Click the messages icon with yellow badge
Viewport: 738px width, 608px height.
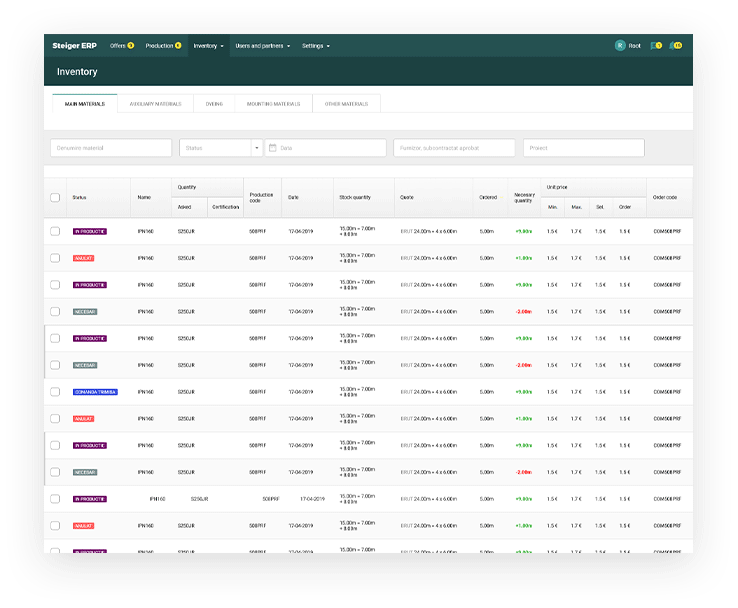[x=655, y=46]
